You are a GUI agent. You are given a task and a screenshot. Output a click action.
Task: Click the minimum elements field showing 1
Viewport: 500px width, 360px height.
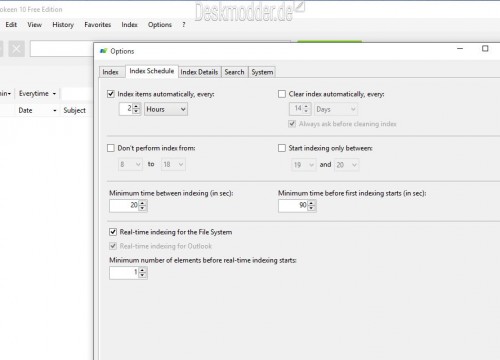point(124,273)
